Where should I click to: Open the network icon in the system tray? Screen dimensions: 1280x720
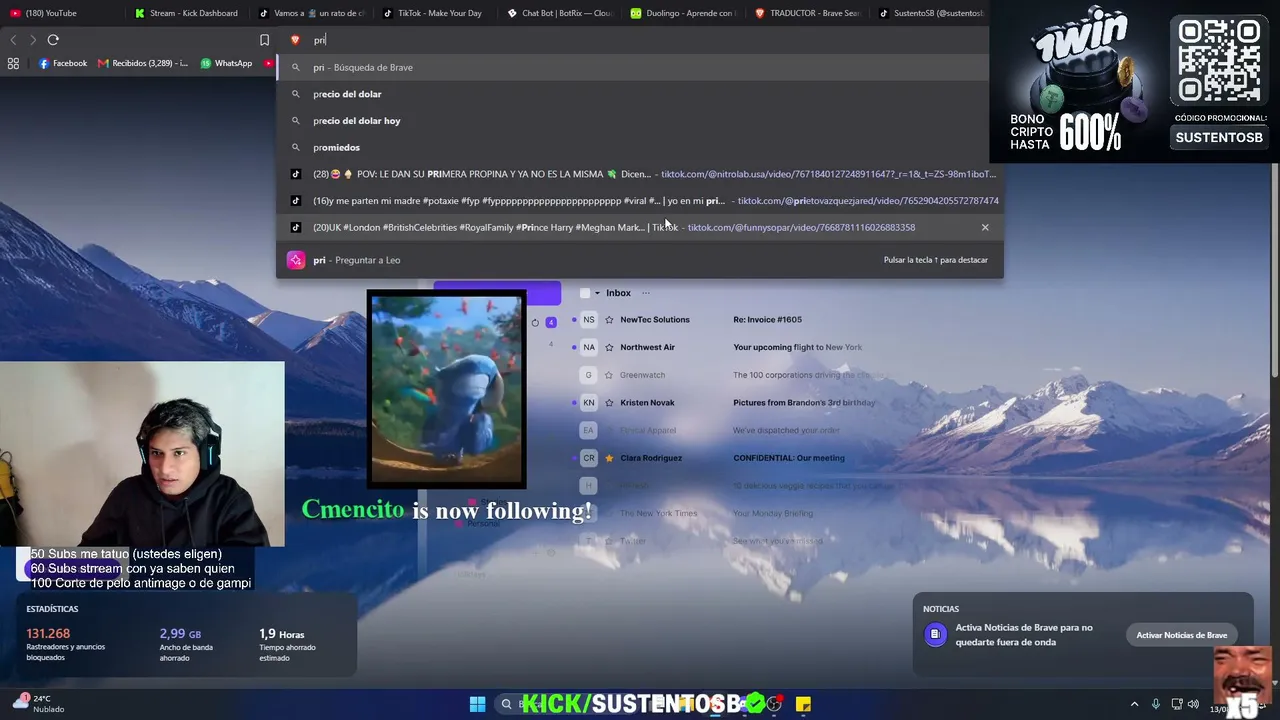coord(1177,704)
